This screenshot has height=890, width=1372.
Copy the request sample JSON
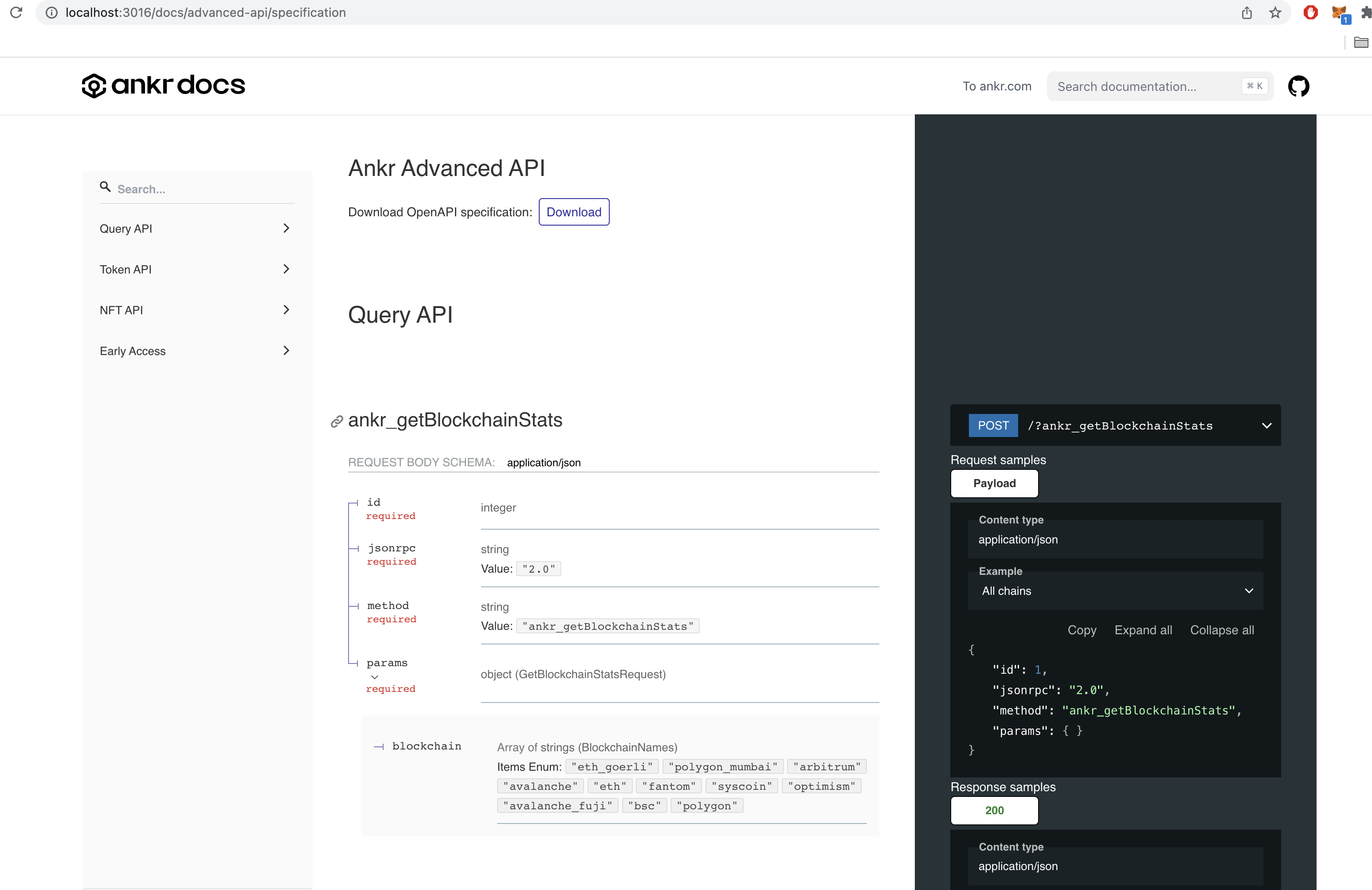[1082, 630]
